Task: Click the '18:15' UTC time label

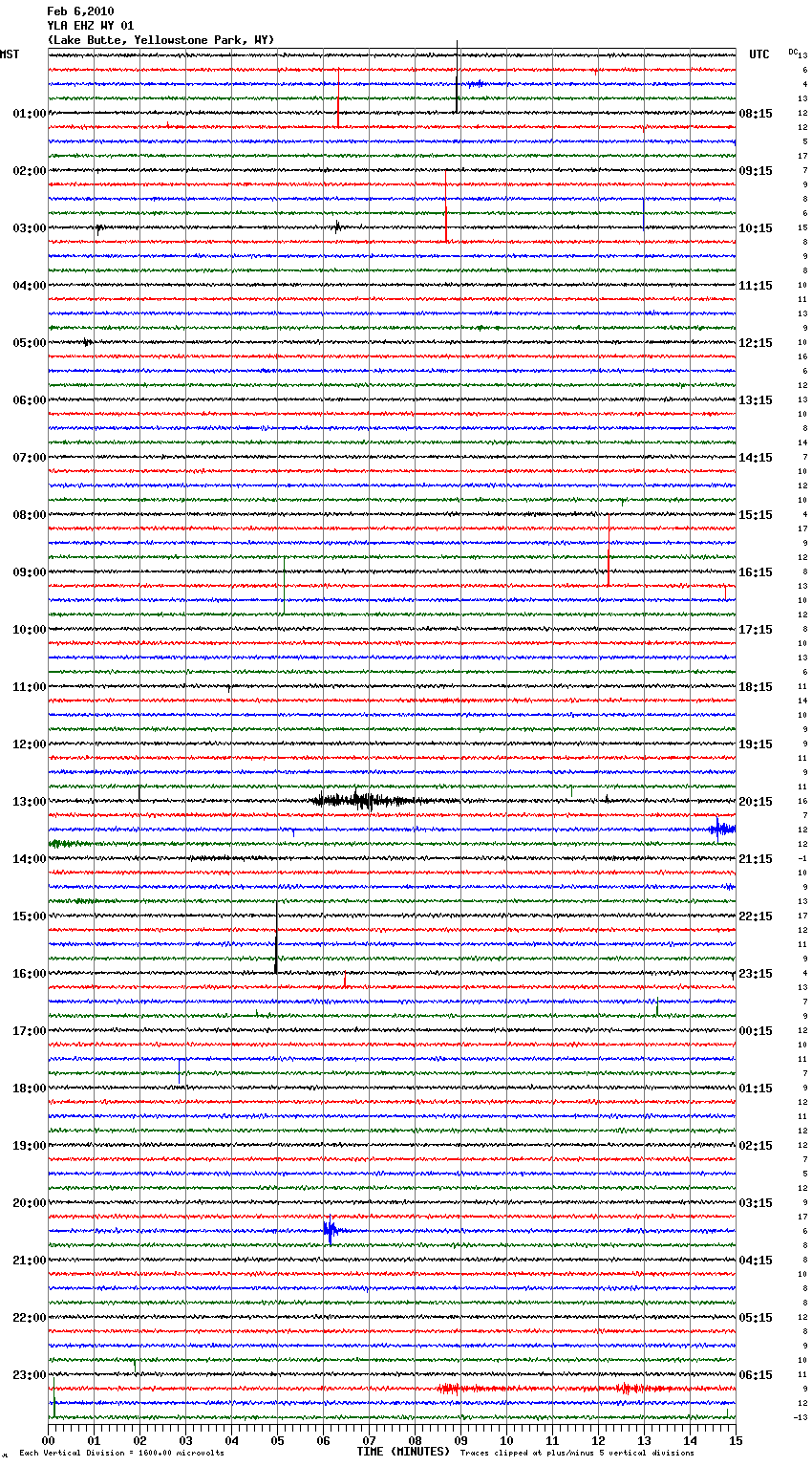Action: coord(756,687)
